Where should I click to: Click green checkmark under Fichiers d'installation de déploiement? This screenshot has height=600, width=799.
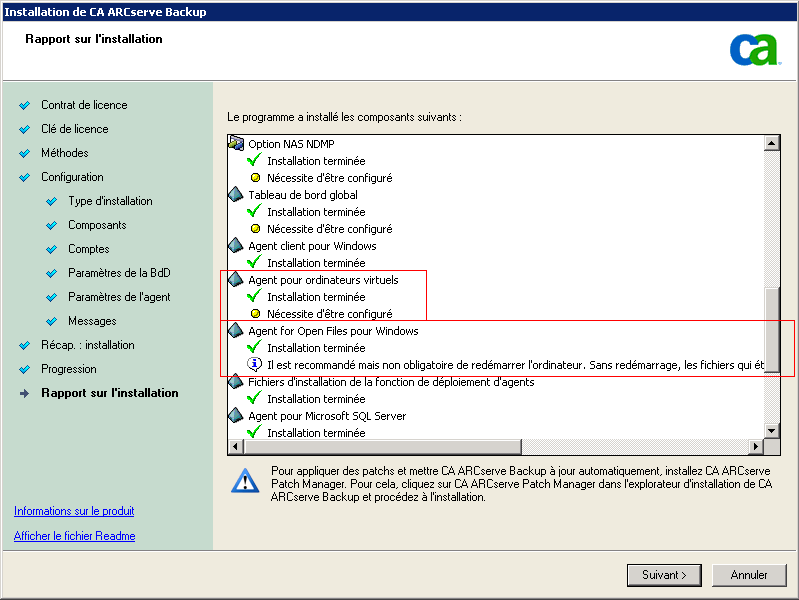point(254,398)
